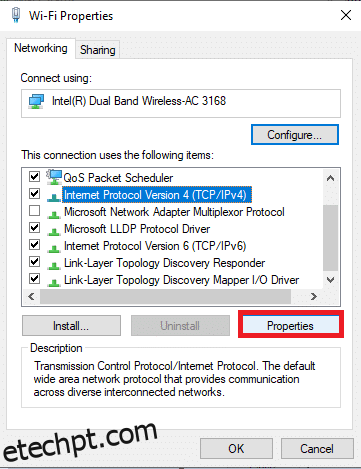The width and height of the screenshot is (361, 469).
Task: Enable Microsoft Network Adapter Multiplexor Protocol checkbox
Action: click(35, 211)
